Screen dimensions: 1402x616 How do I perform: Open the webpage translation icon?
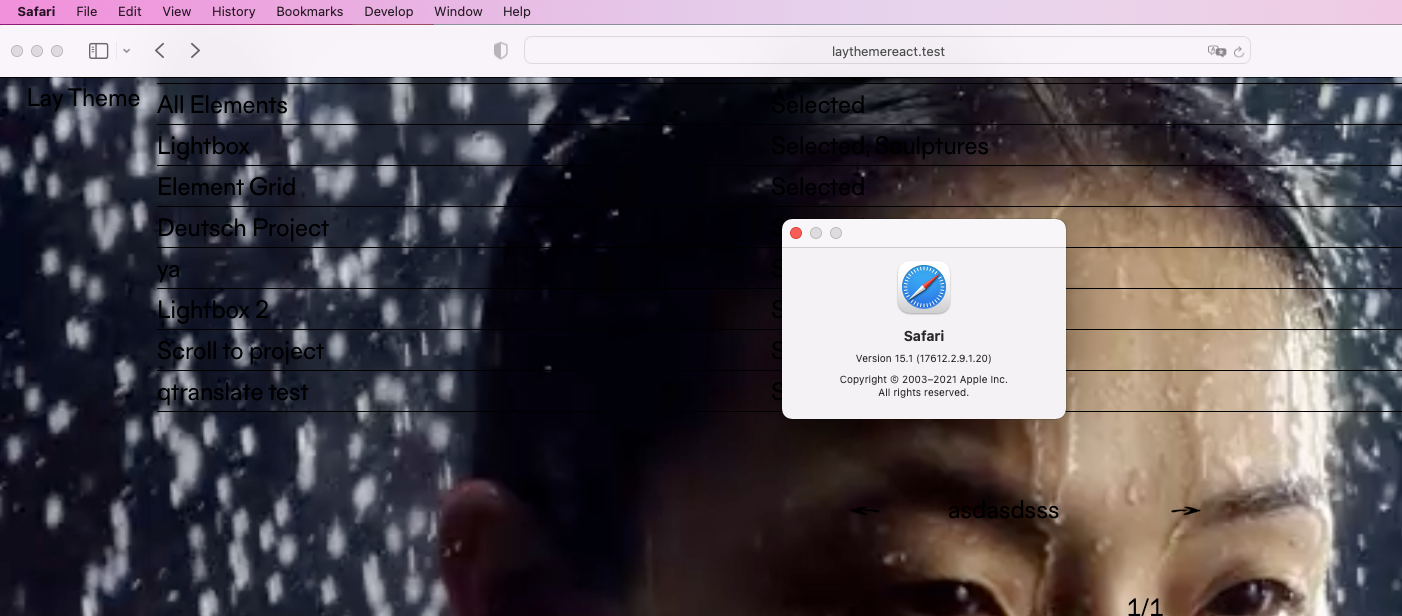[x=1216, y=50]
